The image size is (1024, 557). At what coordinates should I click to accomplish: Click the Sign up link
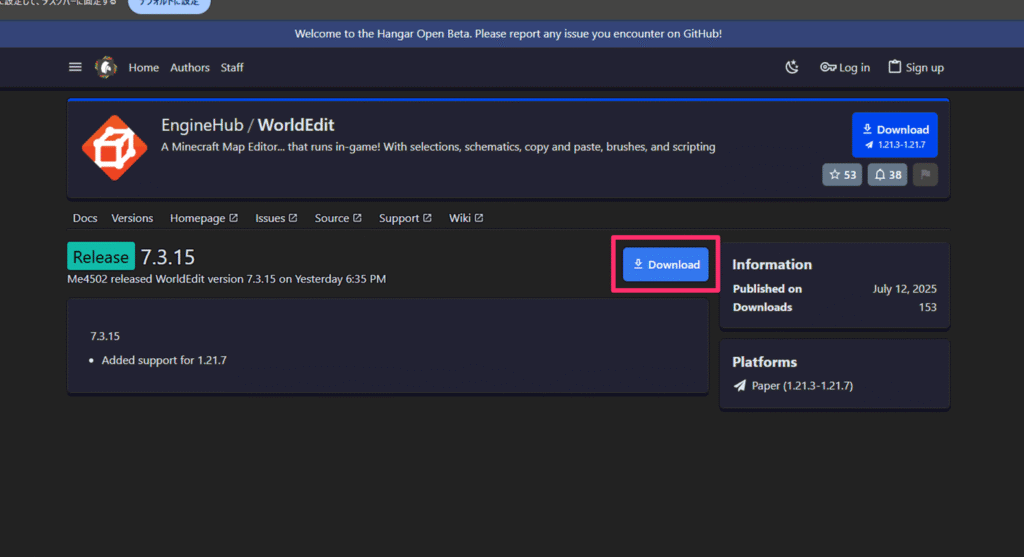point(916,67)
